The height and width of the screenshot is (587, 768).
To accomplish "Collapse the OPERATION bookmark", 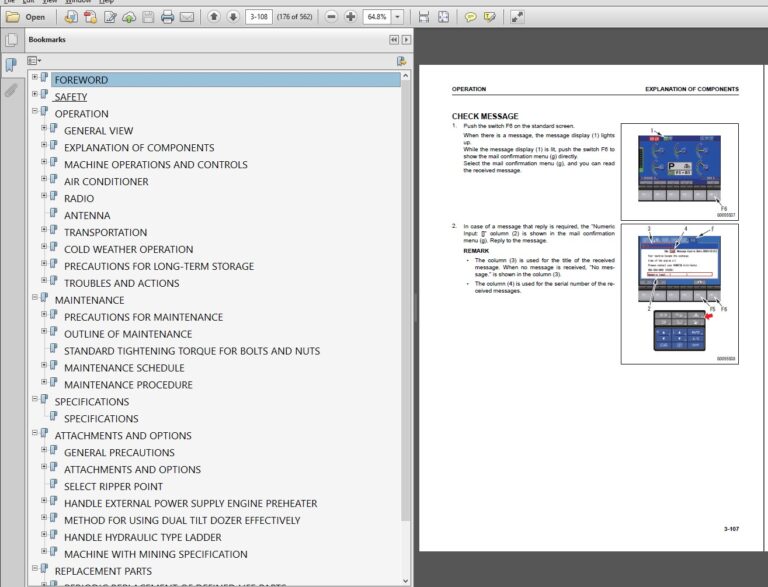I will pyautogui.click(x=35, y=111).
